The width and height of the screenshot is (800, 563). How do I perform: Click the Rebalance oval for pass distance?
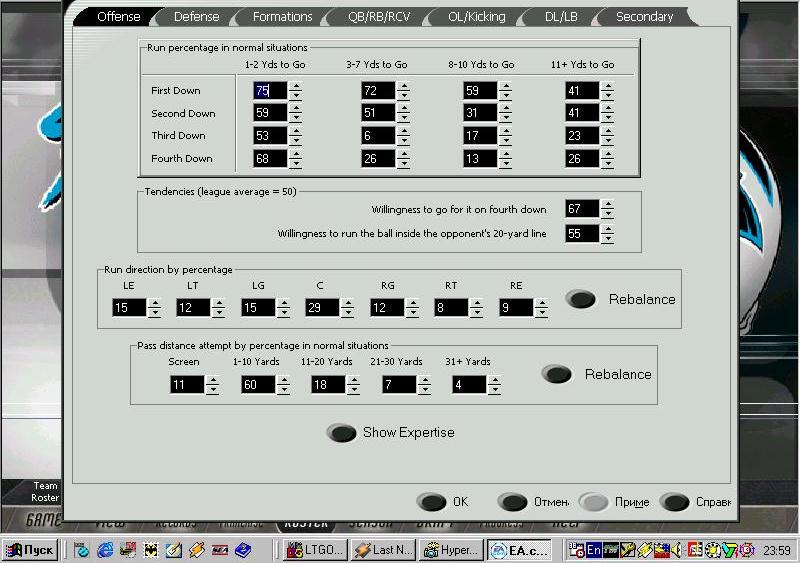tap(557, 374)
